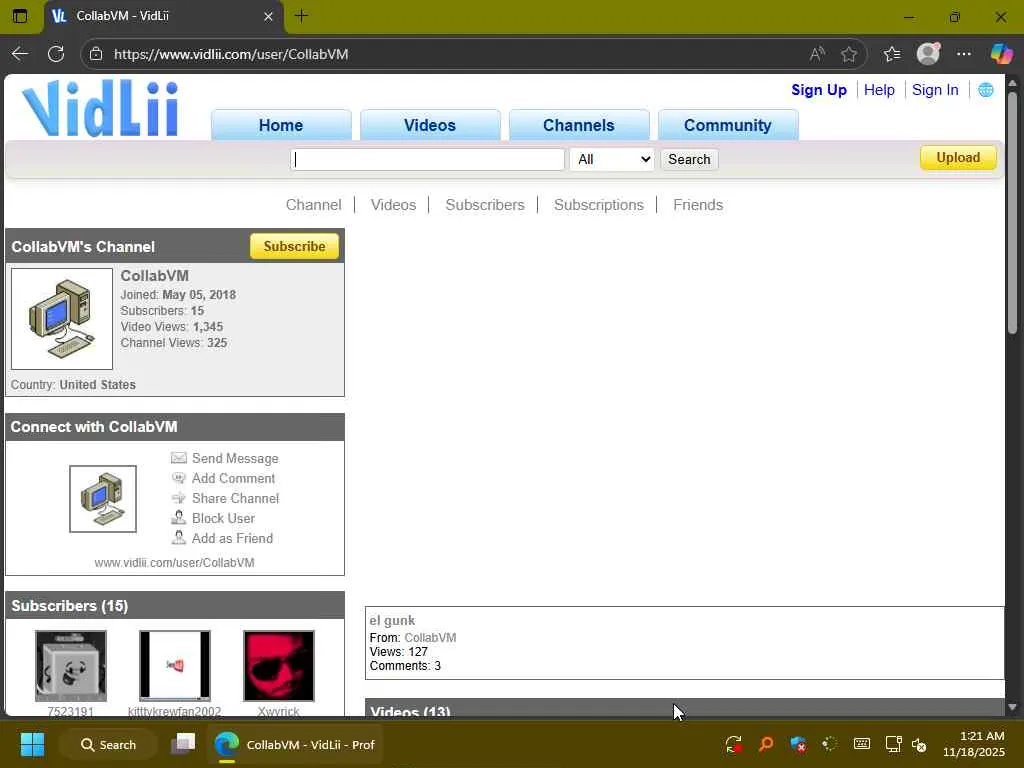Open the Videos navigation tab

point(430,125)
